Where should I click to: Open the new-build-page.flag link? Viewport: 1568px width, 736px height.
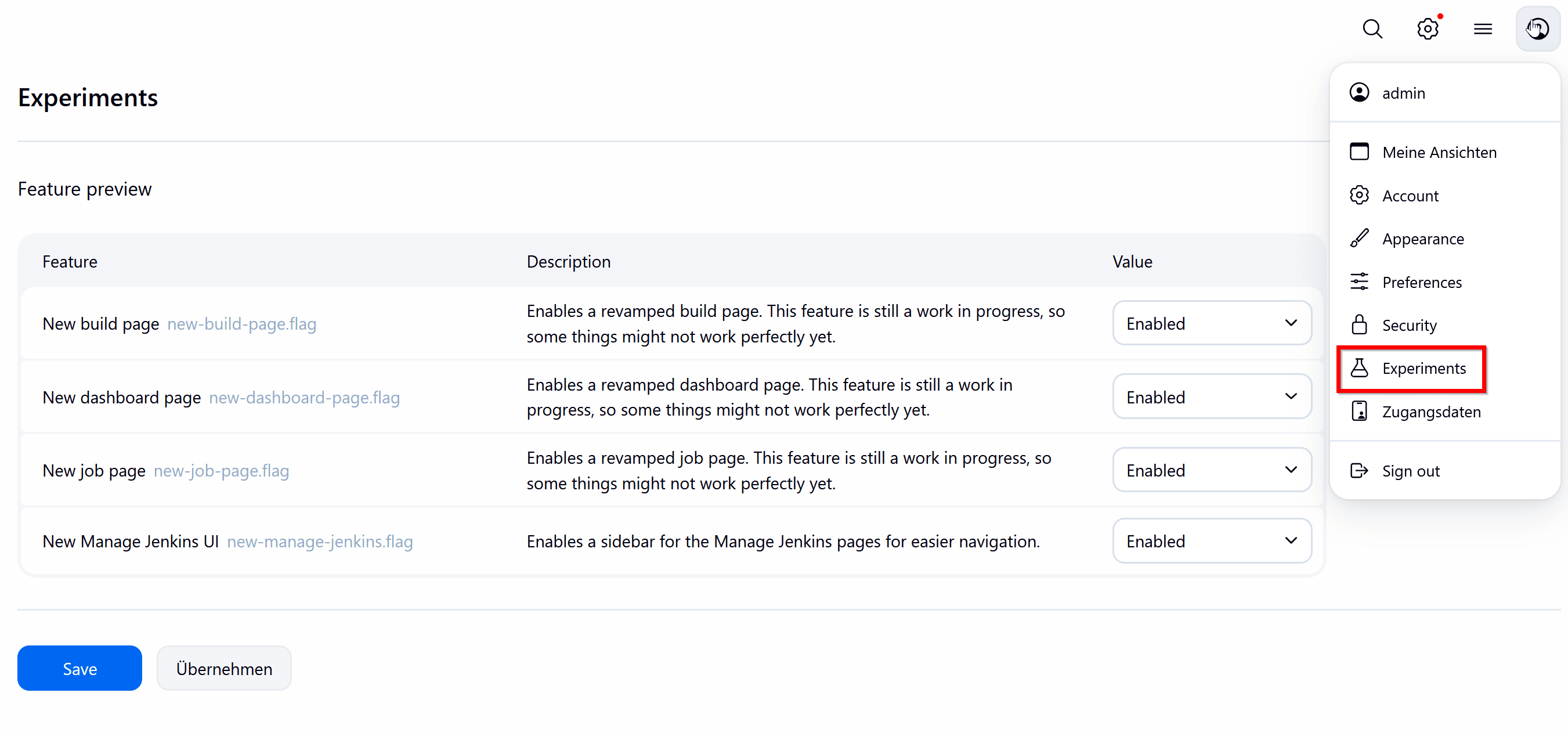coord(241,324)
